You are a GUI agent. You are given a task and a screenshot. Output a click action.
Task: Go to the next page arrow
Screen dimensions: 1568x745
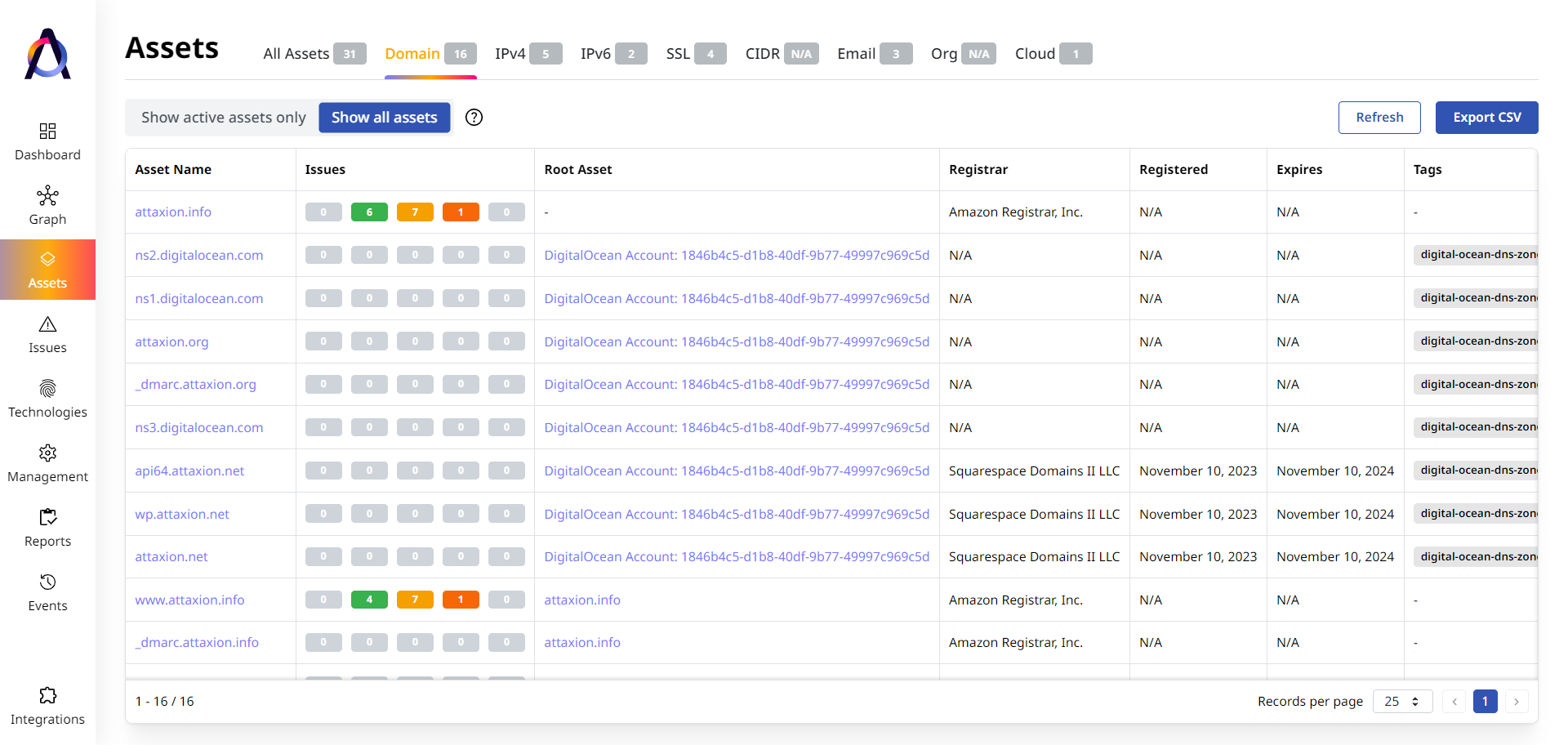click(1516, 702)
